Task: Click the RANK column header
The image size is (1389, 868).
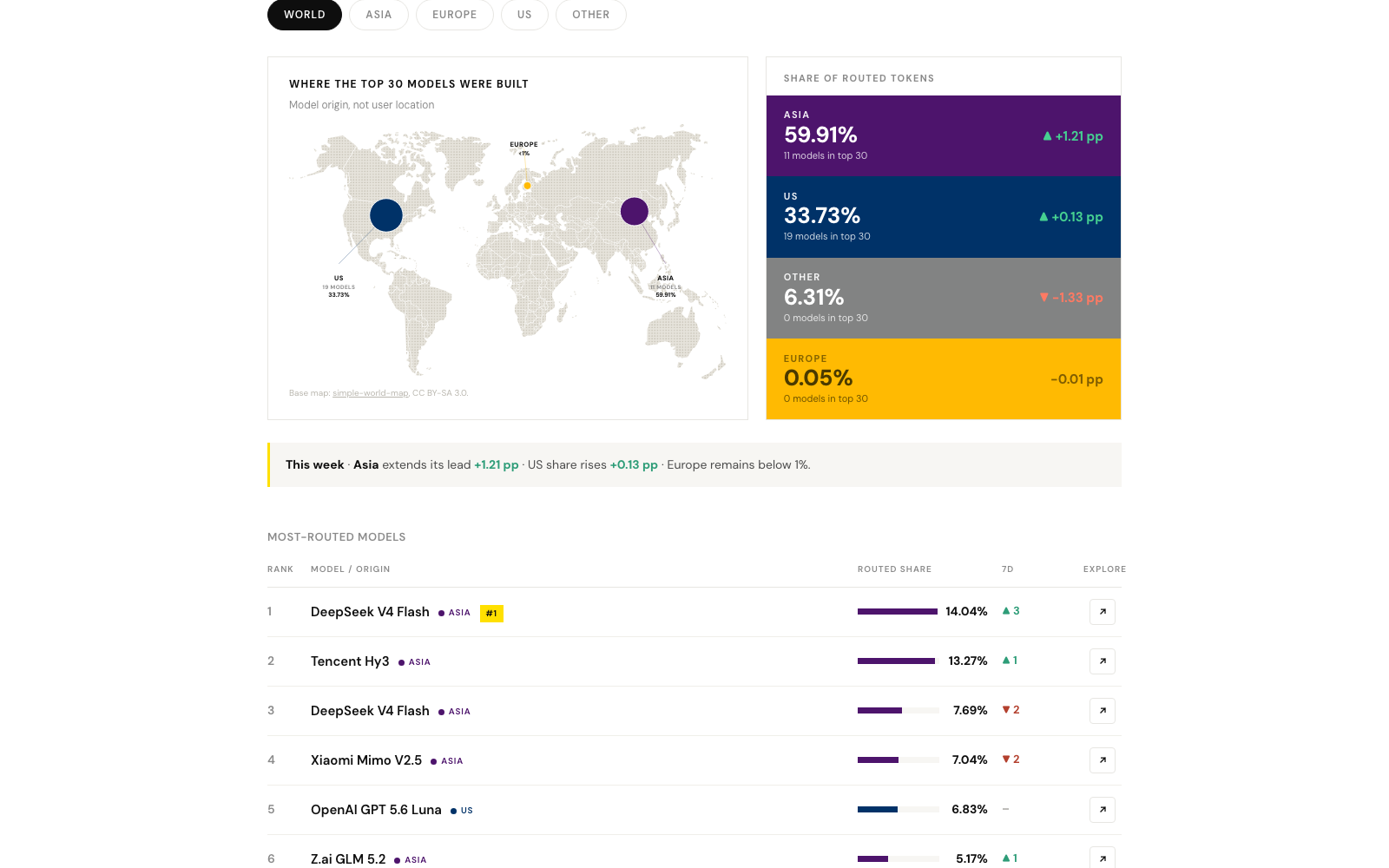Action: point(280,569)
